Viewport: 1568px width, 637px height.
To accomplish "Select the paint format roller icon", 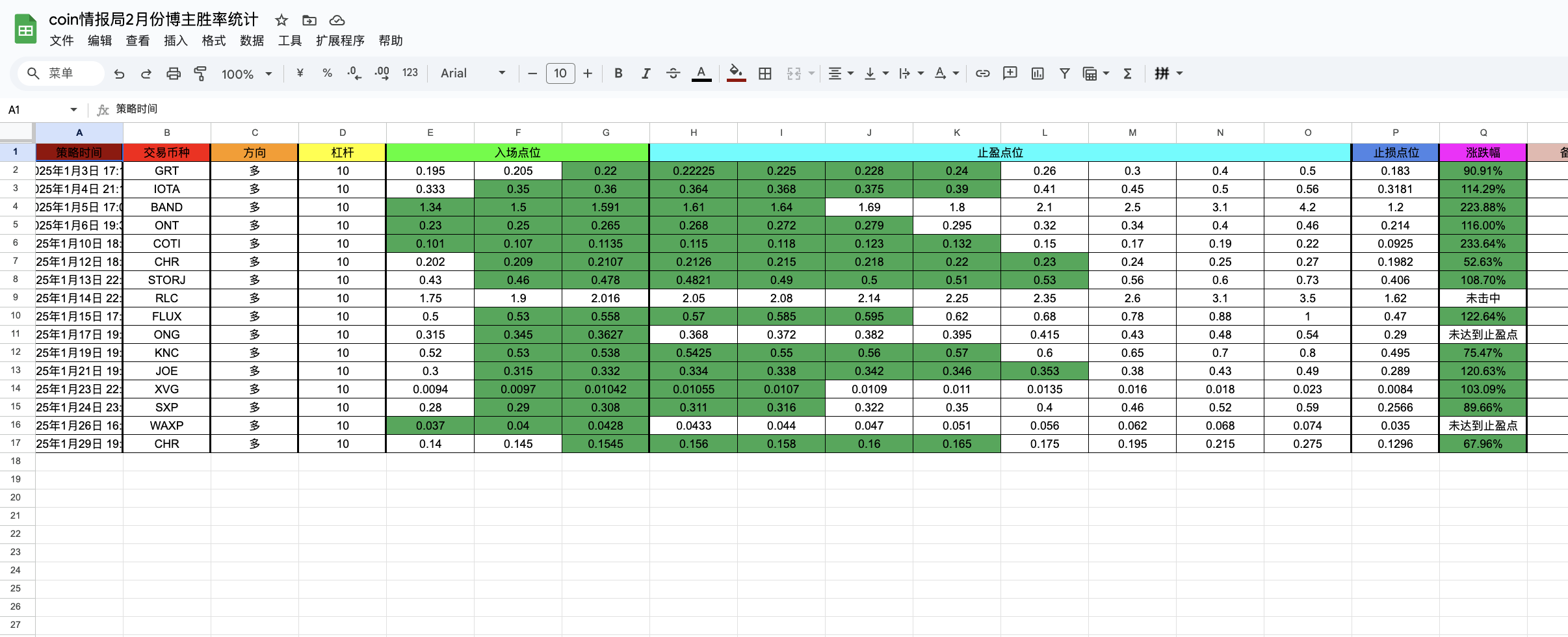I will [x=200, y=73].
